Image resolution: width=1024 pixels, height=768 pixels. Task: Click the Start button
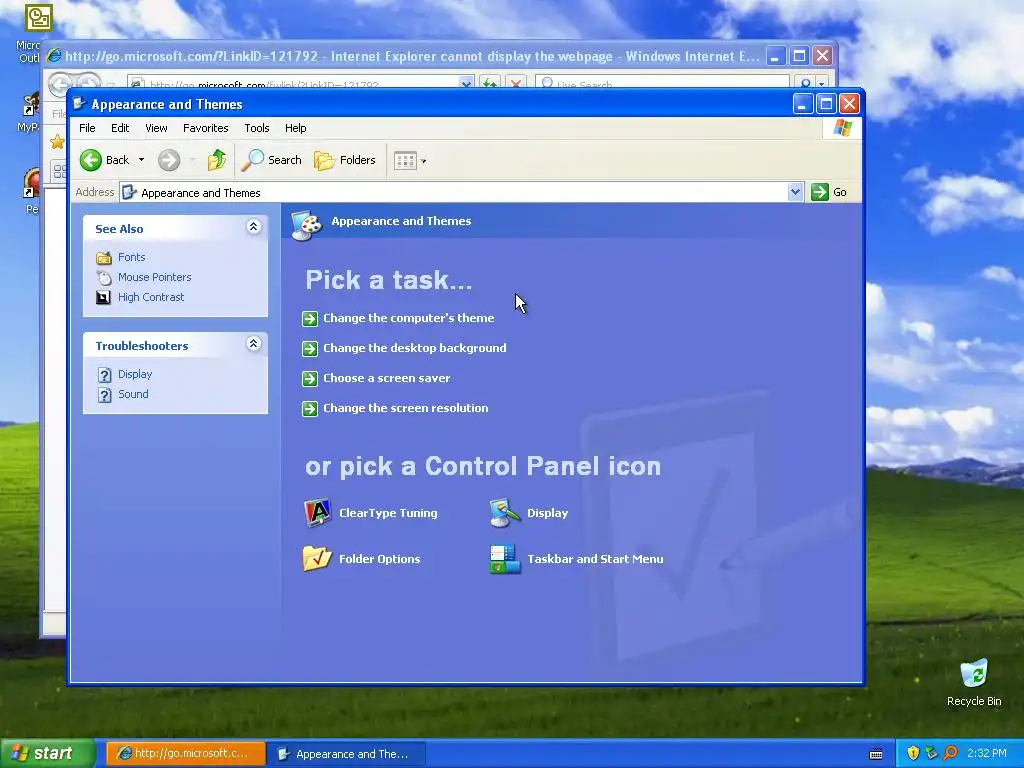click(46, 754)
